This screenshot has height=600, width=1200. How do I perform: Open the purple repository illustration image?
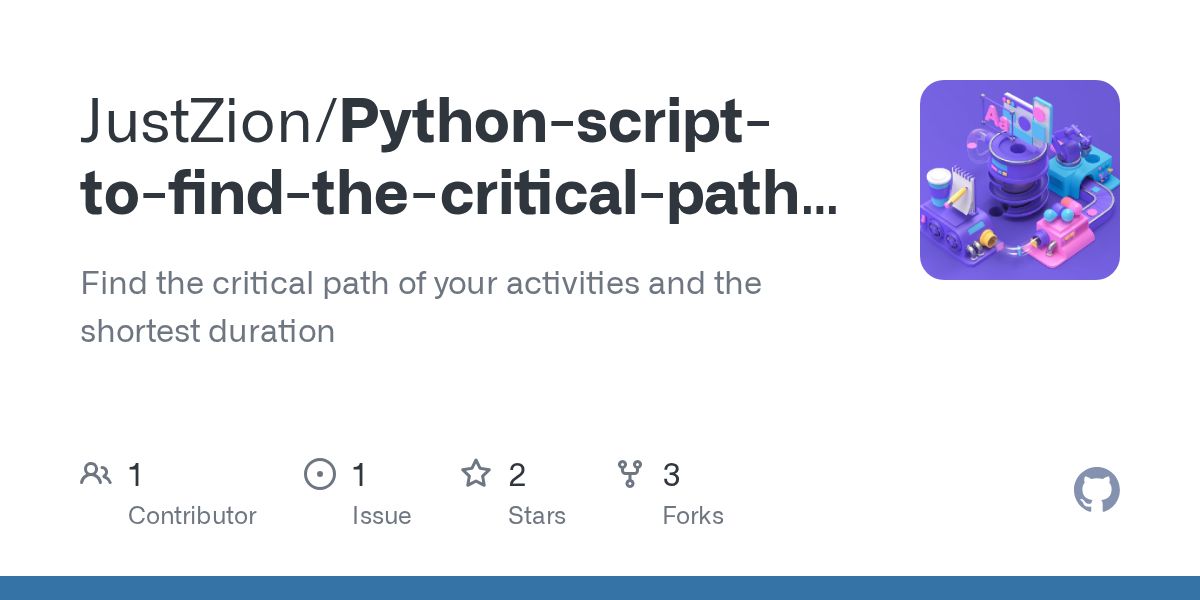tap(1019, 180)
